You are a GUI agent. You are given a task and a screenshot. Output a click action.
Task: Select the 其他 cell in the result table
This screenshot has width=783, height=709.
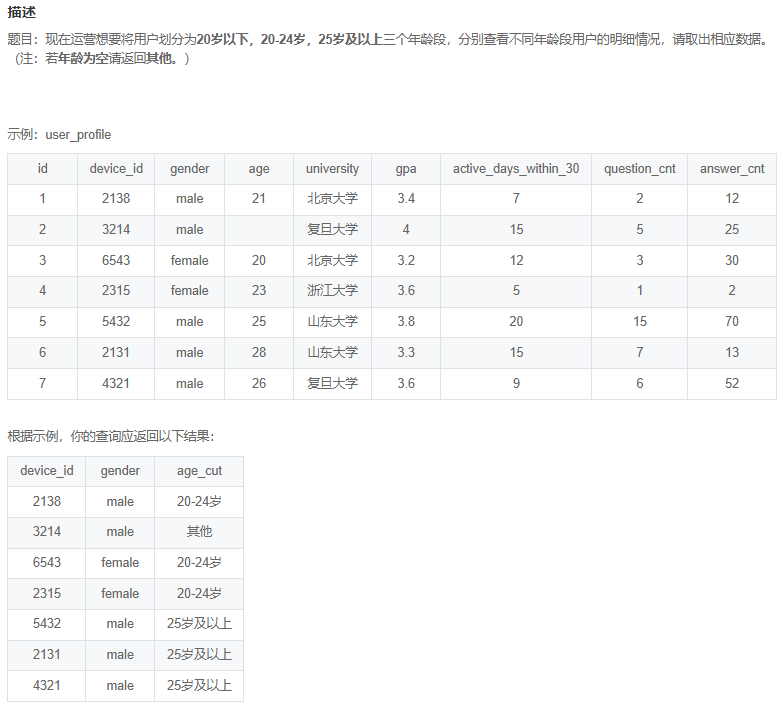[199, 532]
